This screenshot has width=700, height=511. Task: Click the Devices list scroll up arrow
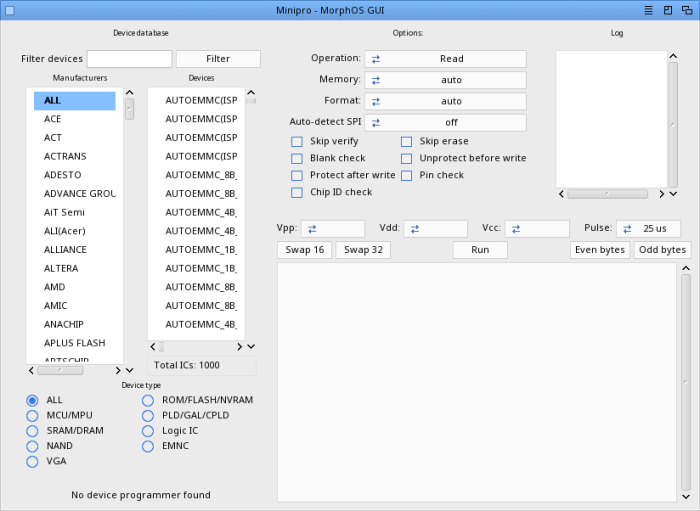tap(251, 92)
